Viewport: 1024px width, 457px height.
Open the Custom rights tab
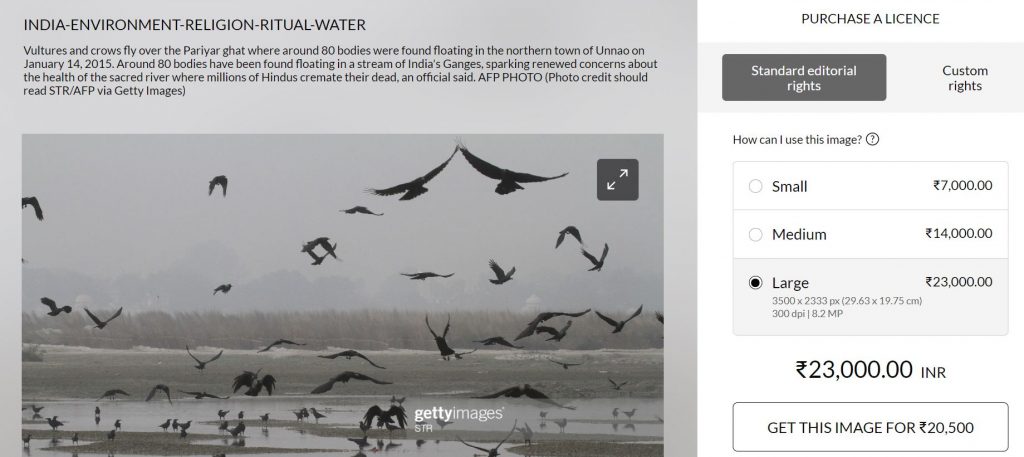coord(964,78)
